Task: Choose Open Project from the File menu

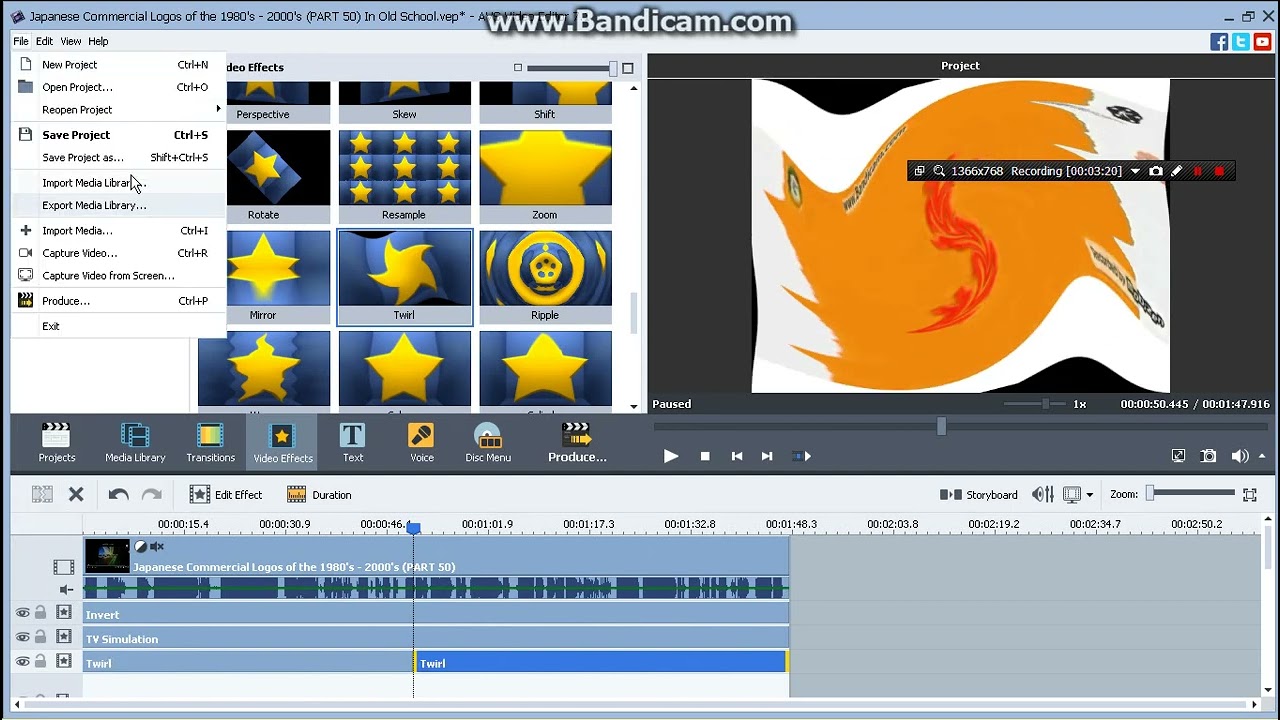Action: pyautogui.click(x=119, y=87)
